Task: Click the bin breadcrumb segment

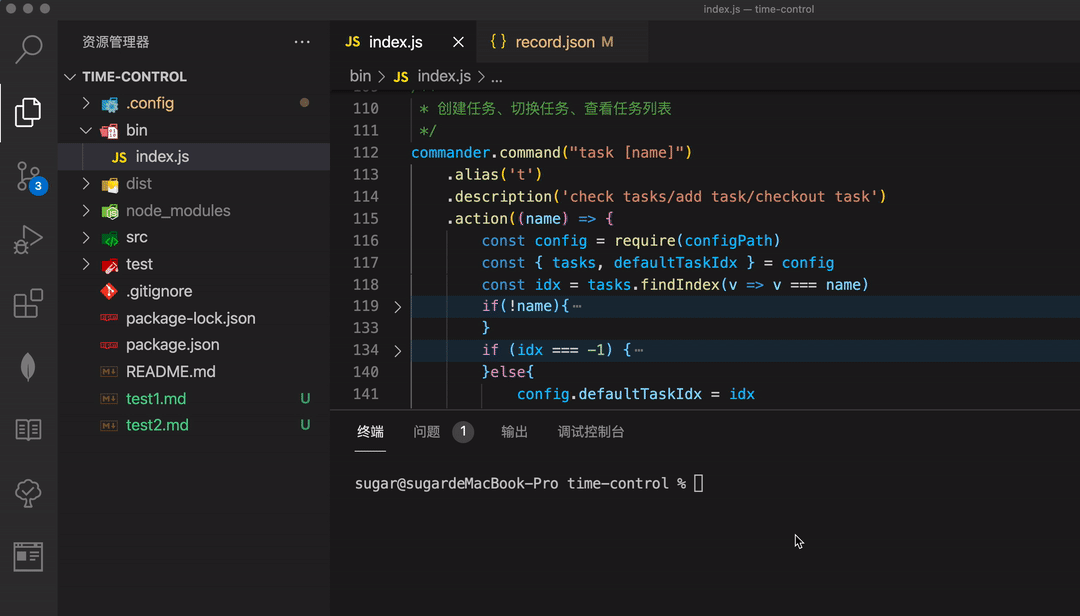Action: tap(360, 76)
